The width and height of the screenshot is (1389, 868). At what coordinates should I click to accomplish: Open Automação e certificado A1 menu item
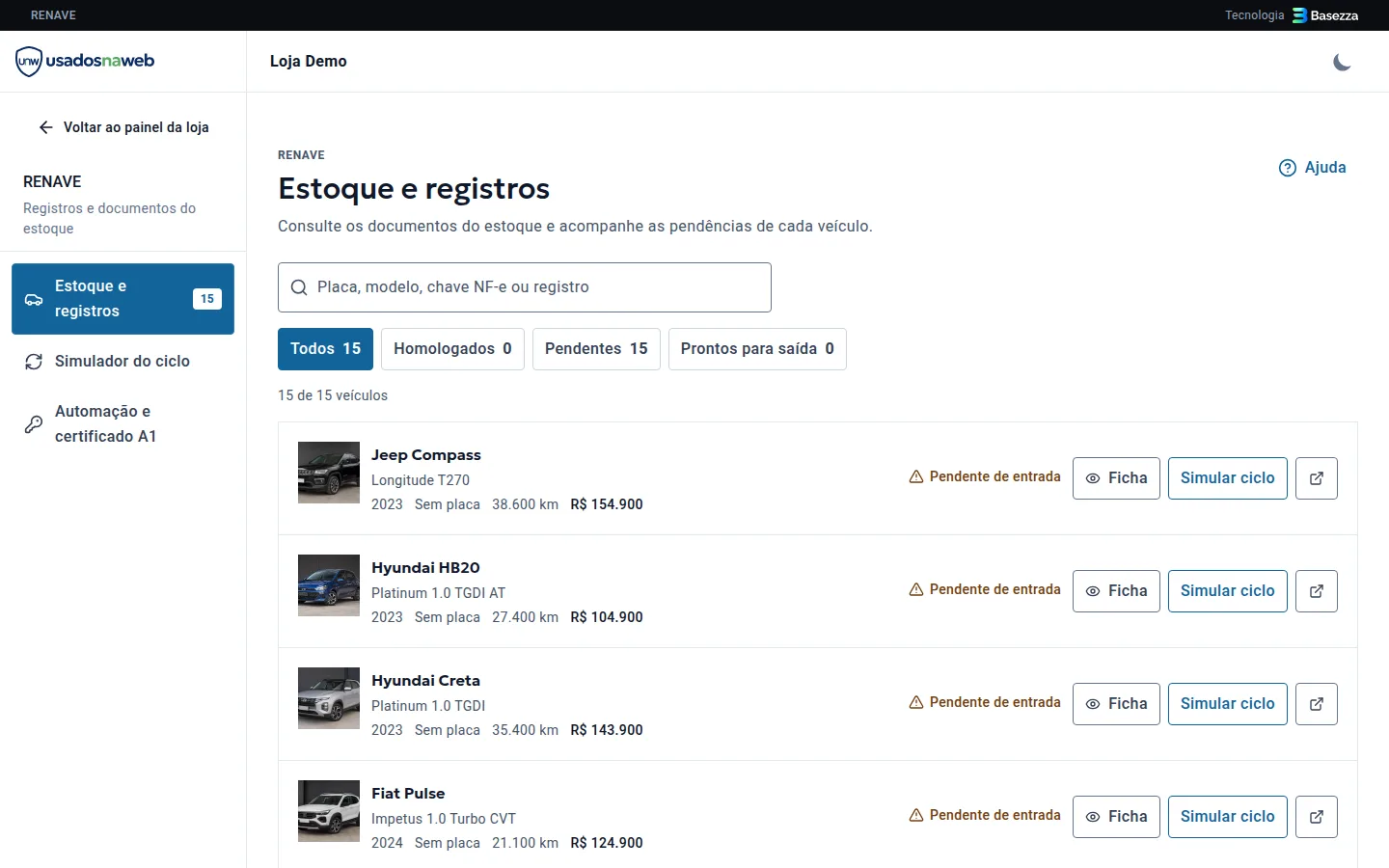pos(123,424)
